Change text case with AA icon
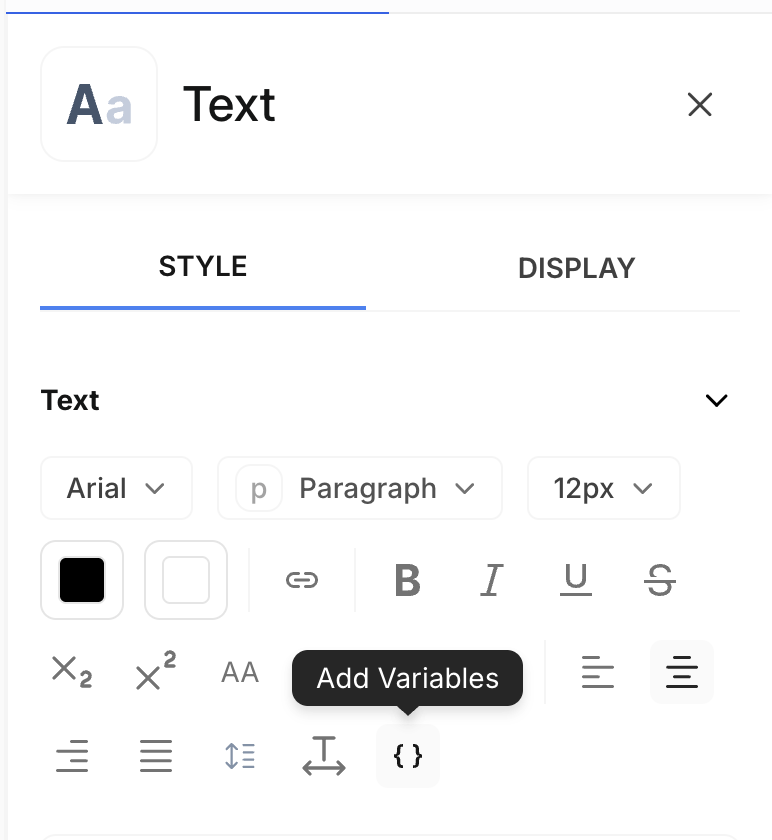This screenshot has height=840, width=772. (240, 672)
